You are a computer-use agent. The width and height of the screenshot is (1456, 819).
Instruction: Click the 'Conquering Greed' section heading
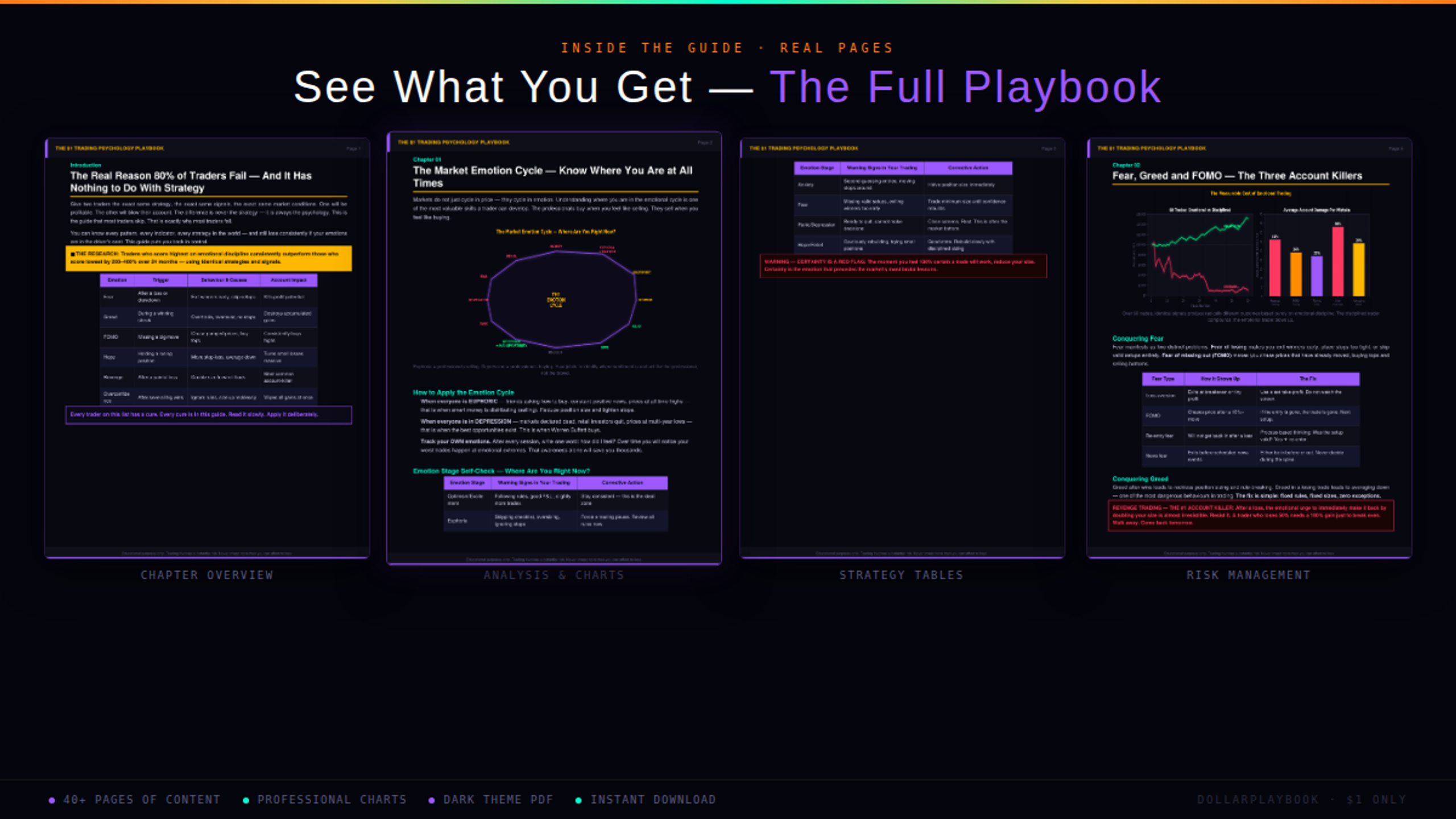(x=1140, y=479)
